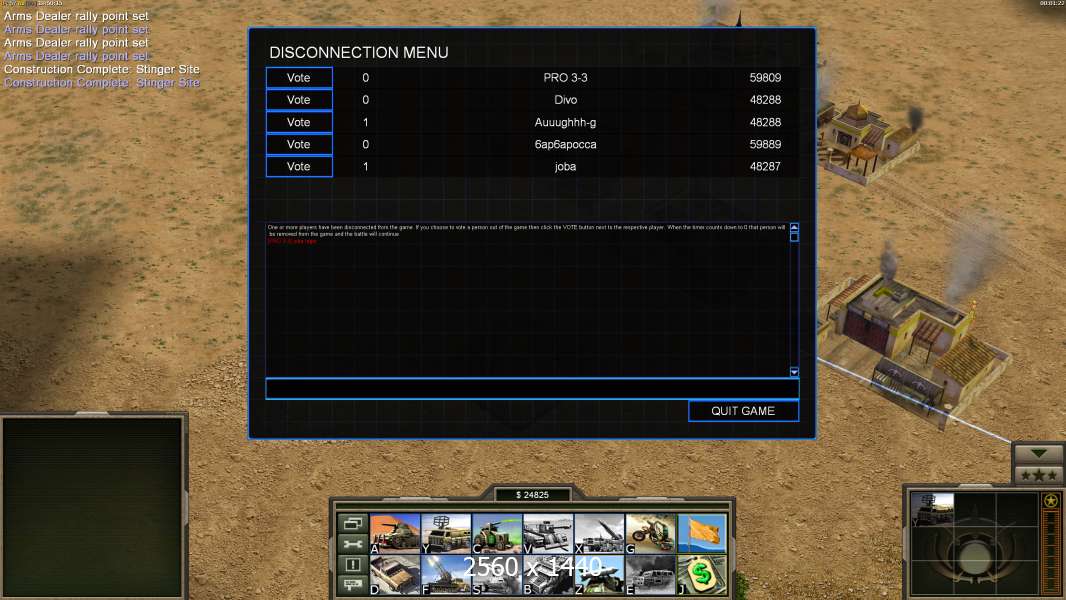Click the timer value 59889
Image resolution: width=1066 pixels, height=600 pixels.
765,144
